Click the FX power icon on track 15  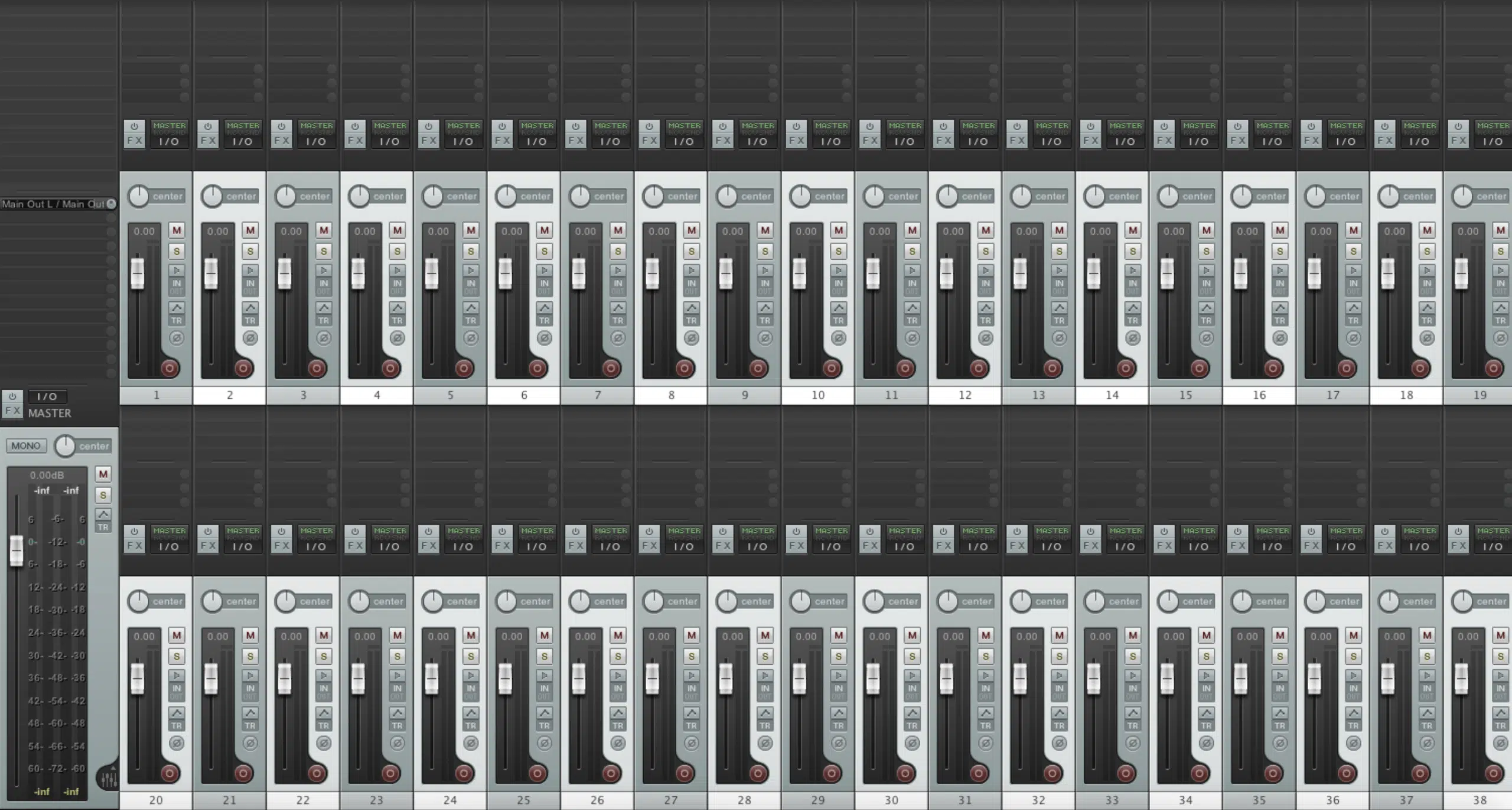(1164, 126)
